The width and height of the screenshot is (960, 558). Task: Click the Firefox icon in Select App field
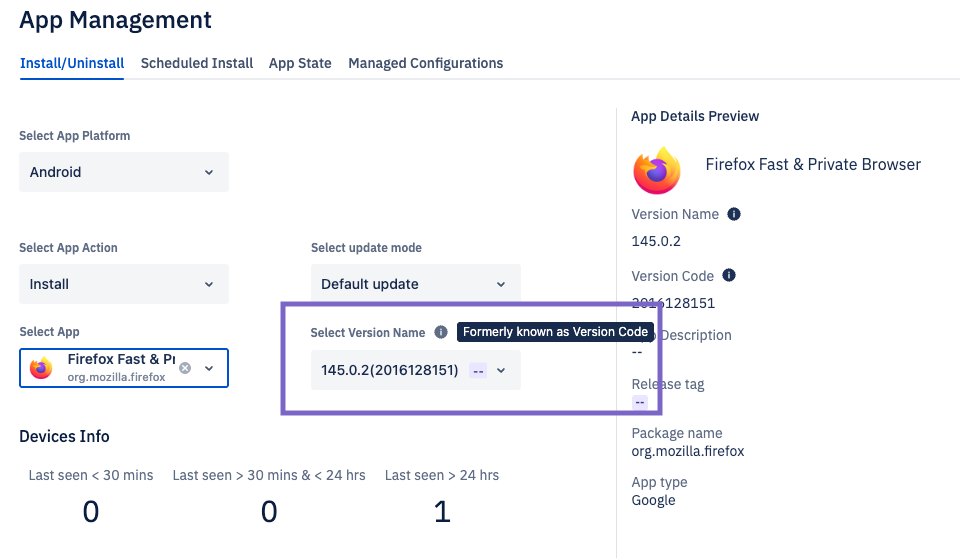[x=41, y=368]
